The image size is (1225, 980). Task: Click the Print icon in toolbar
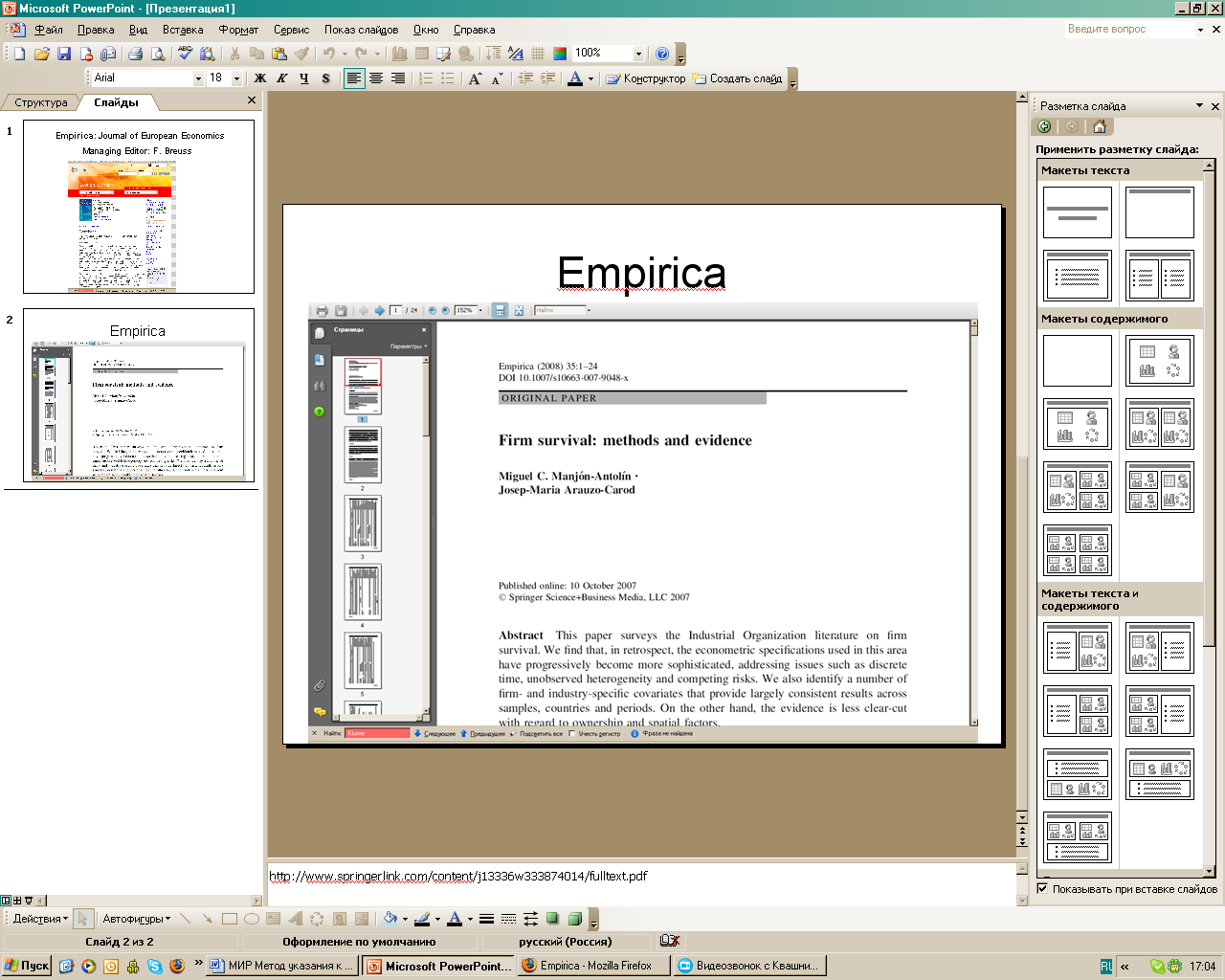pos(135,54)
